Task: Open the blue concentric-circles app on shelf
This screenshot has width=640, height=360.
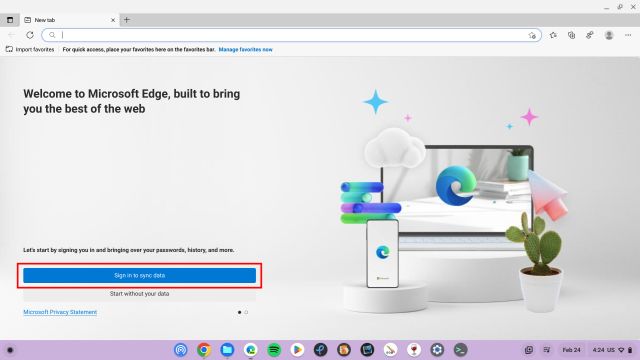Action: (180, 350)
